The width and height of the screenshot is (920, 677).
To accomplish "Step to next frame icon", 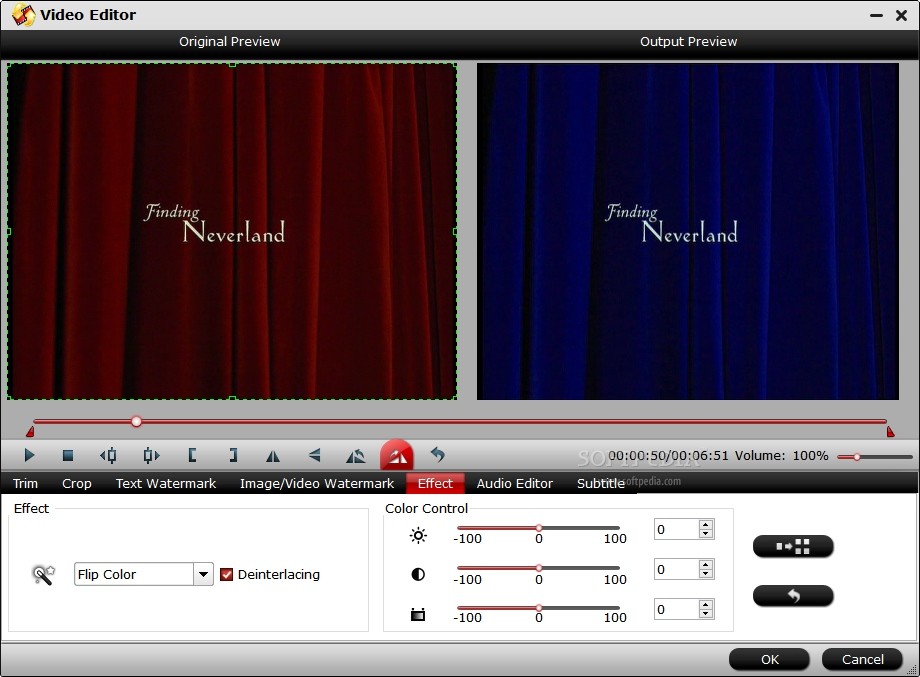I will point(151,455).
